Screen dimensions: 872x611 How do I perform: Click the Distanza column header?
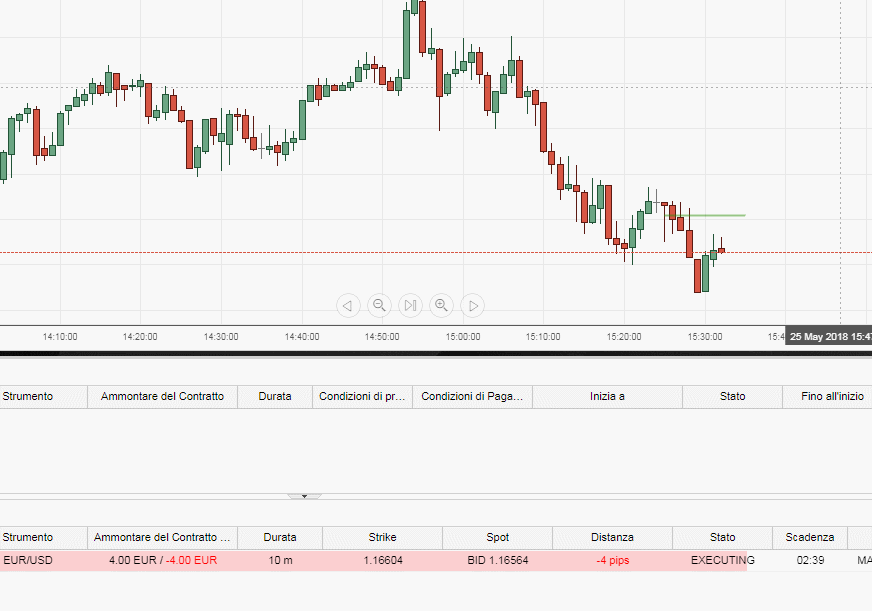pyautogui.click(x=612, y=538)
